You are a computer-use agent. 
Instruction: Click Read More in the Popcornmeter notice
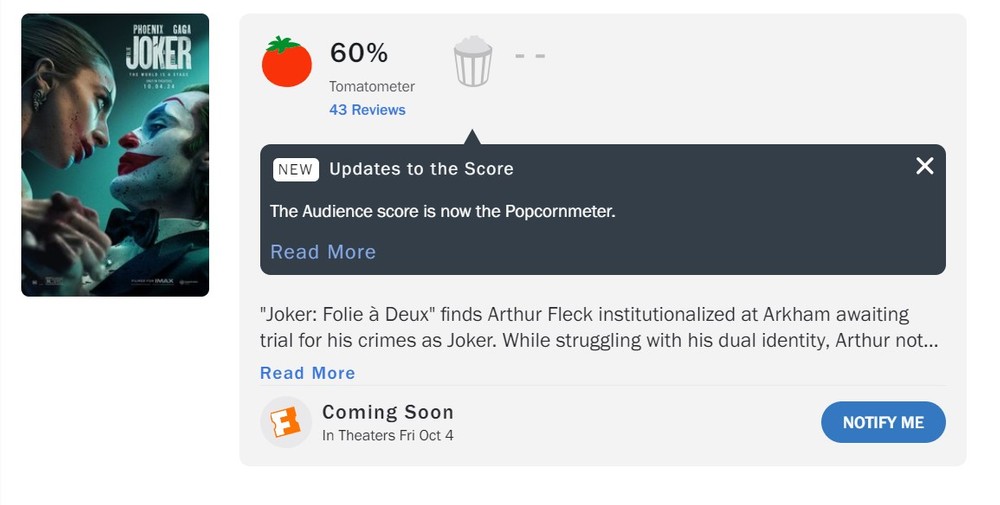[323, 252]
